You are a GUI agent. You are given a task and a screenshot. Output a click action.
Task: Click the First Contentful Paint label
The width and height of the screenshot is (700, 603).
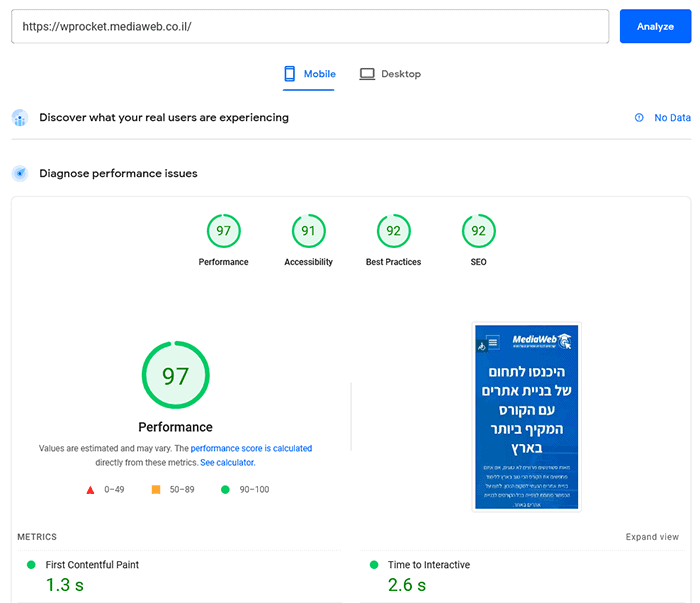pos(92,565)
